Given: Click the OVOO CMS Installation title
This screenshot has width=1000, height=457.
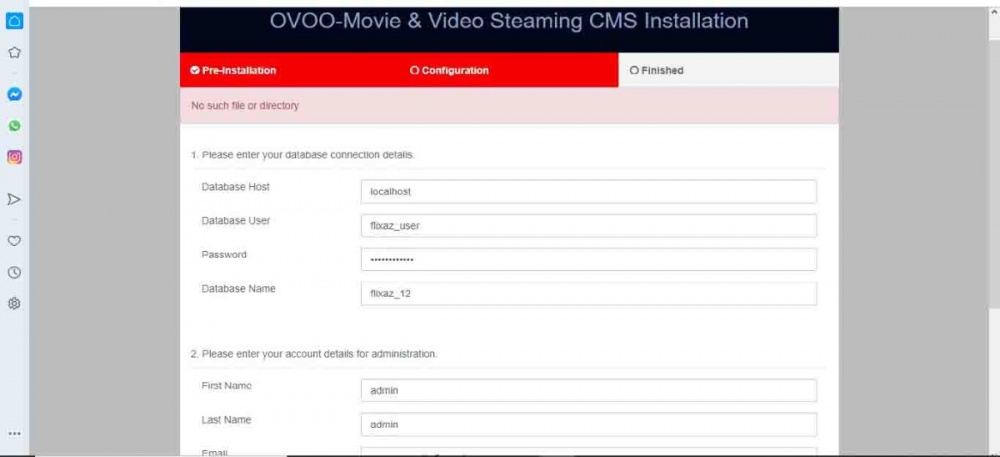Looking at the screenshot, I should (509, 21).
